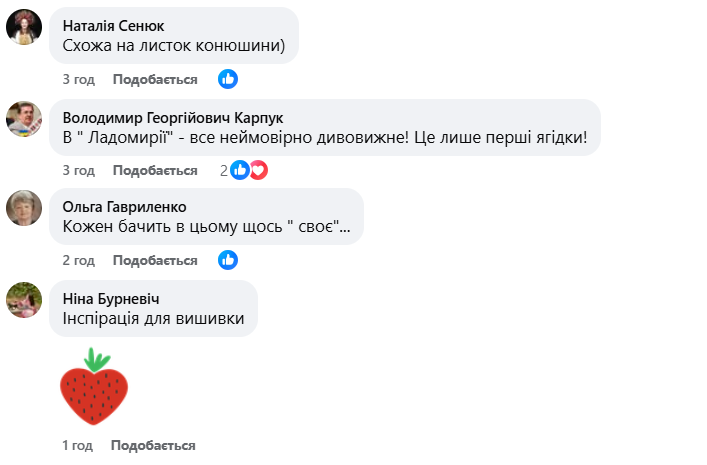The height and width of the screenshot is (465, 707).
Task: Click the "2 год" comment timestamp
Action: coord(78,260)
